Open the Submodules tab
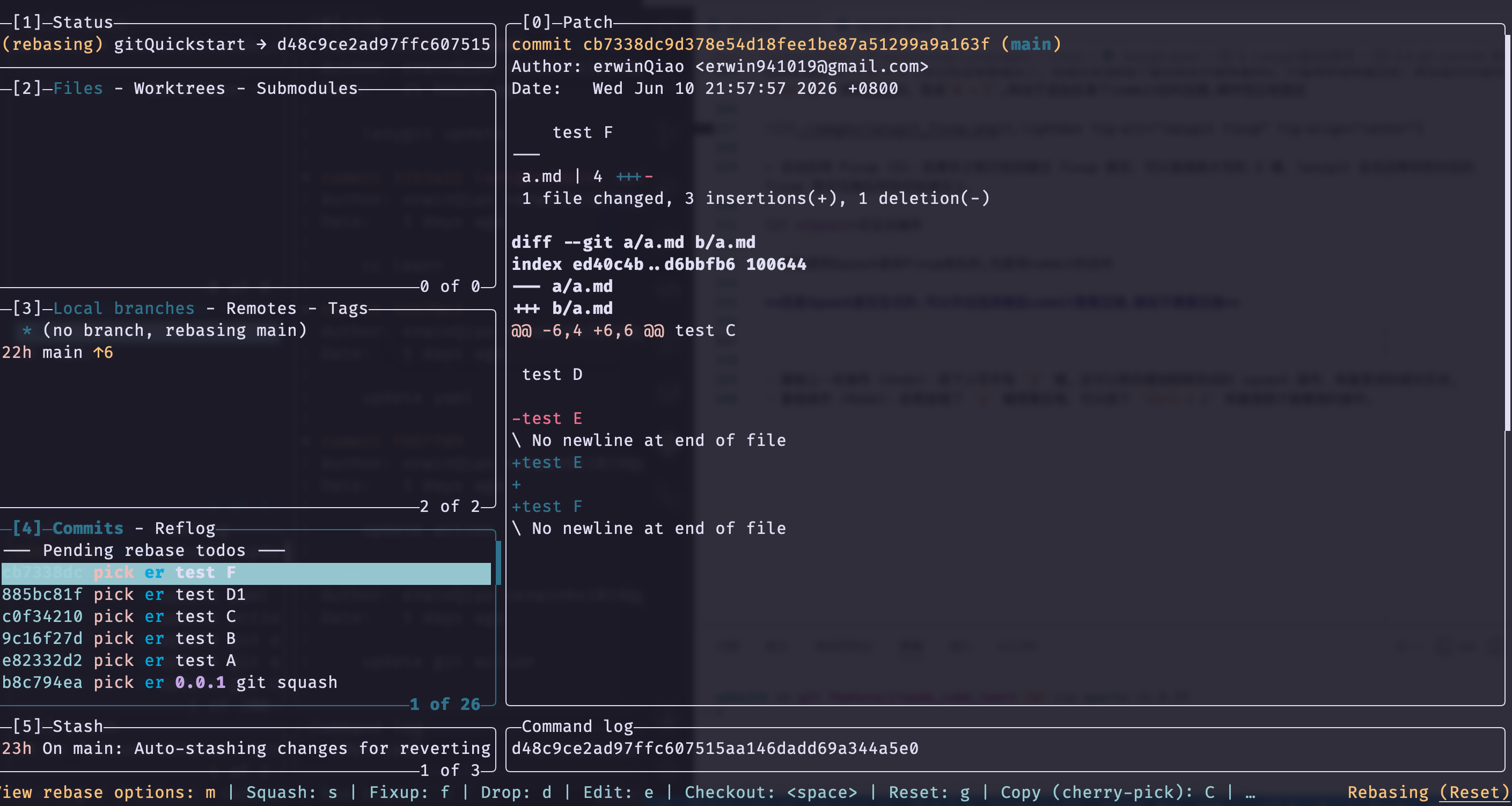Screen dimensions: 1512x806 tap(307, 89)
